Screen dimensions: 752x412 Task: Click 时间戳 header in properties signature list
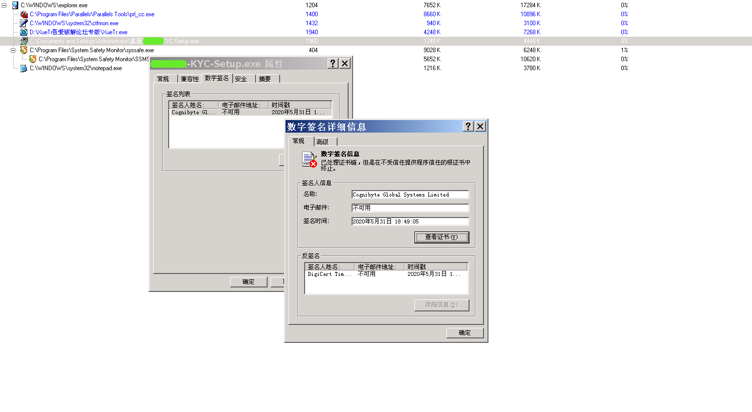point(299,105)
